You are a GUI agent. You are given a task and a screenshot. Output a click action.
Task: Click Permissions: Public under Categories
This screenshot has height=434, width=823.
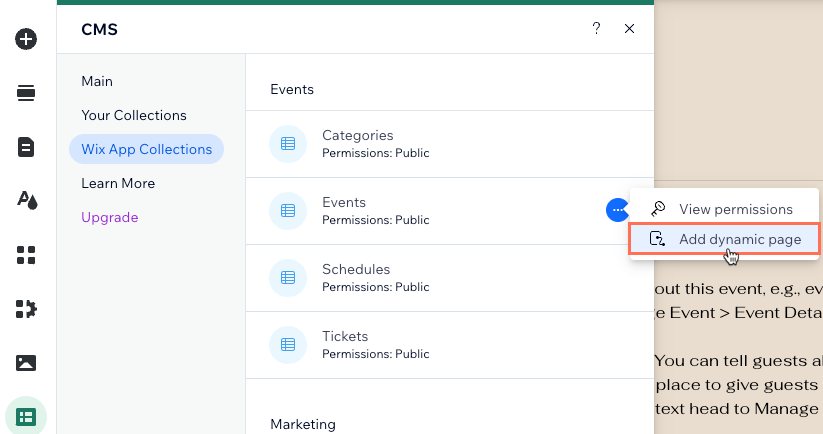376,153
